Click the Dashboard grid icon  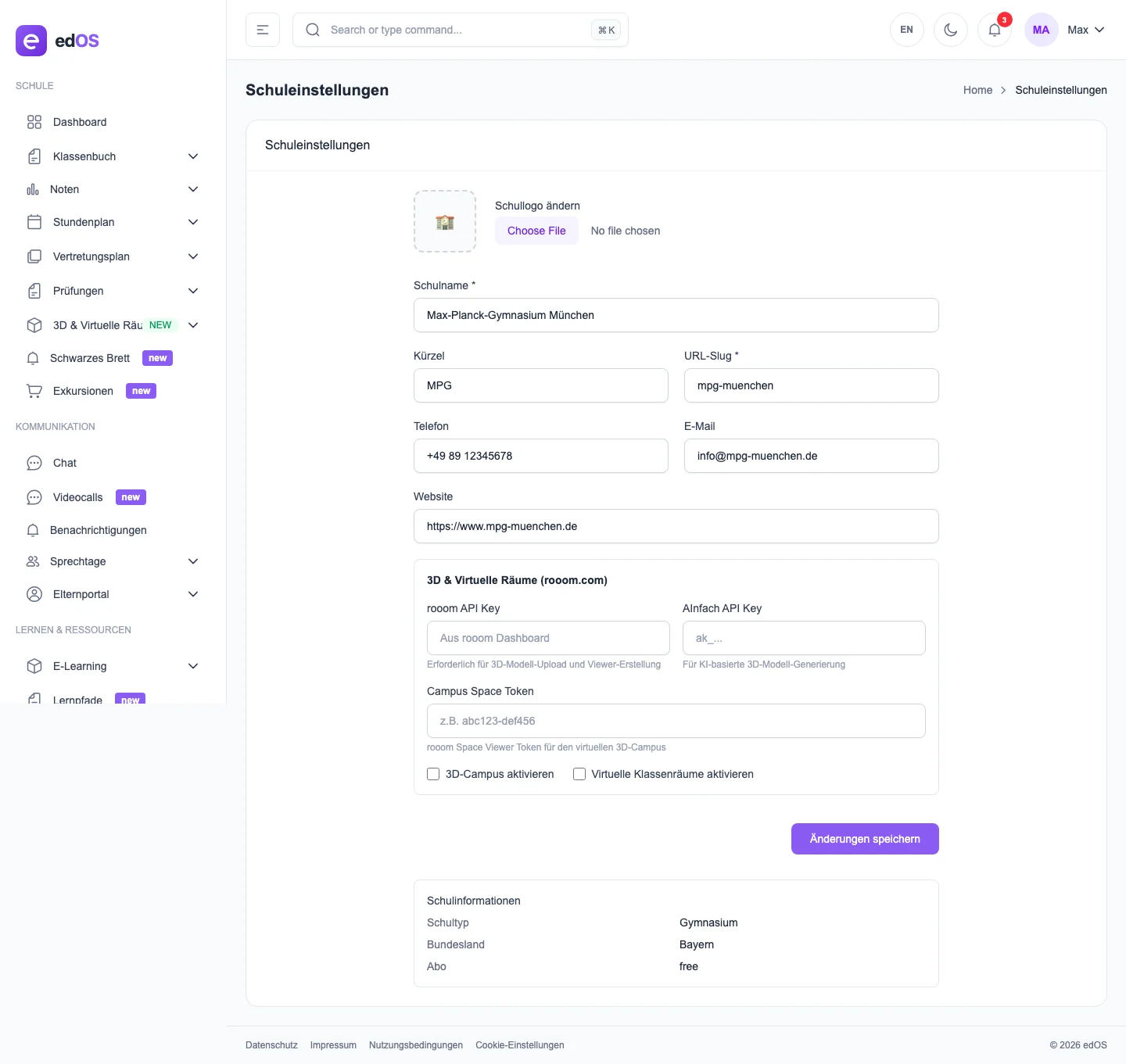34,122
